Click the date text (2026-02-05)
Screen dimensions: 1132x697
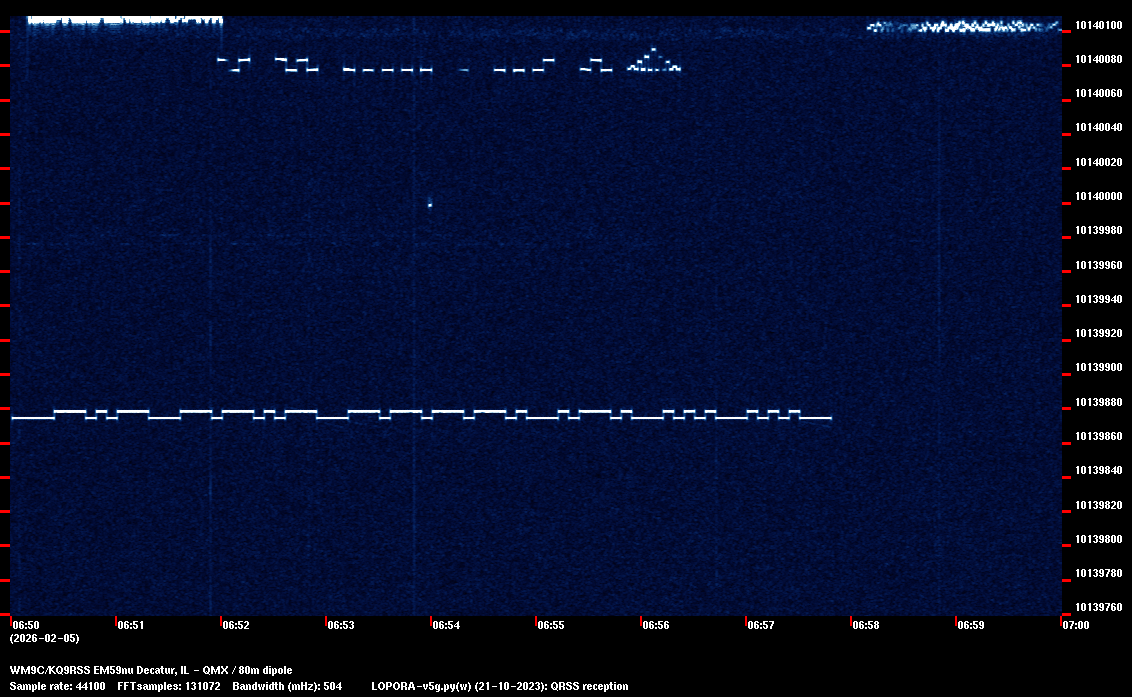45,638
